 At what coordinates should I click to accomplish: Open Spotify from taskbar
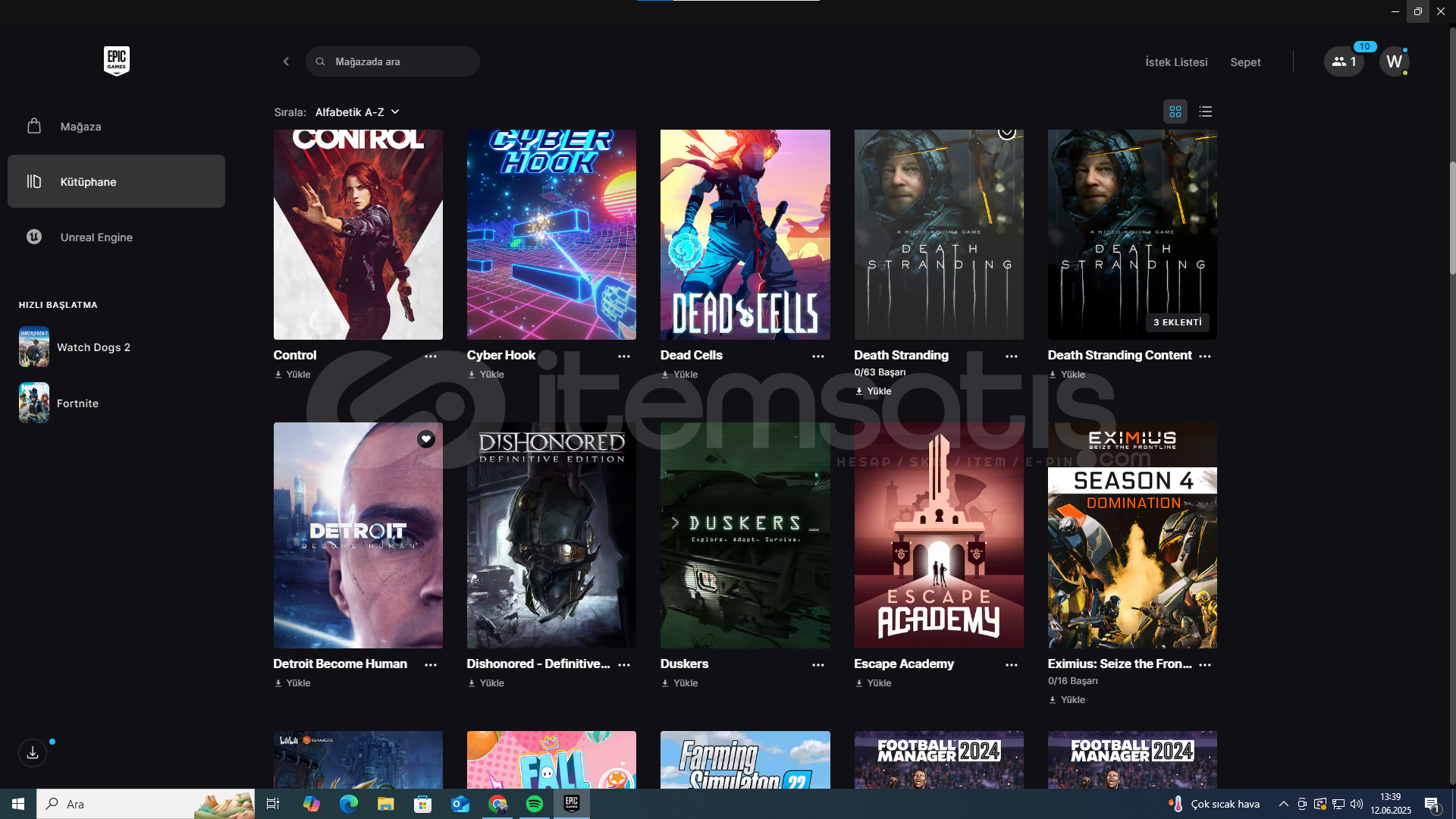535,804
